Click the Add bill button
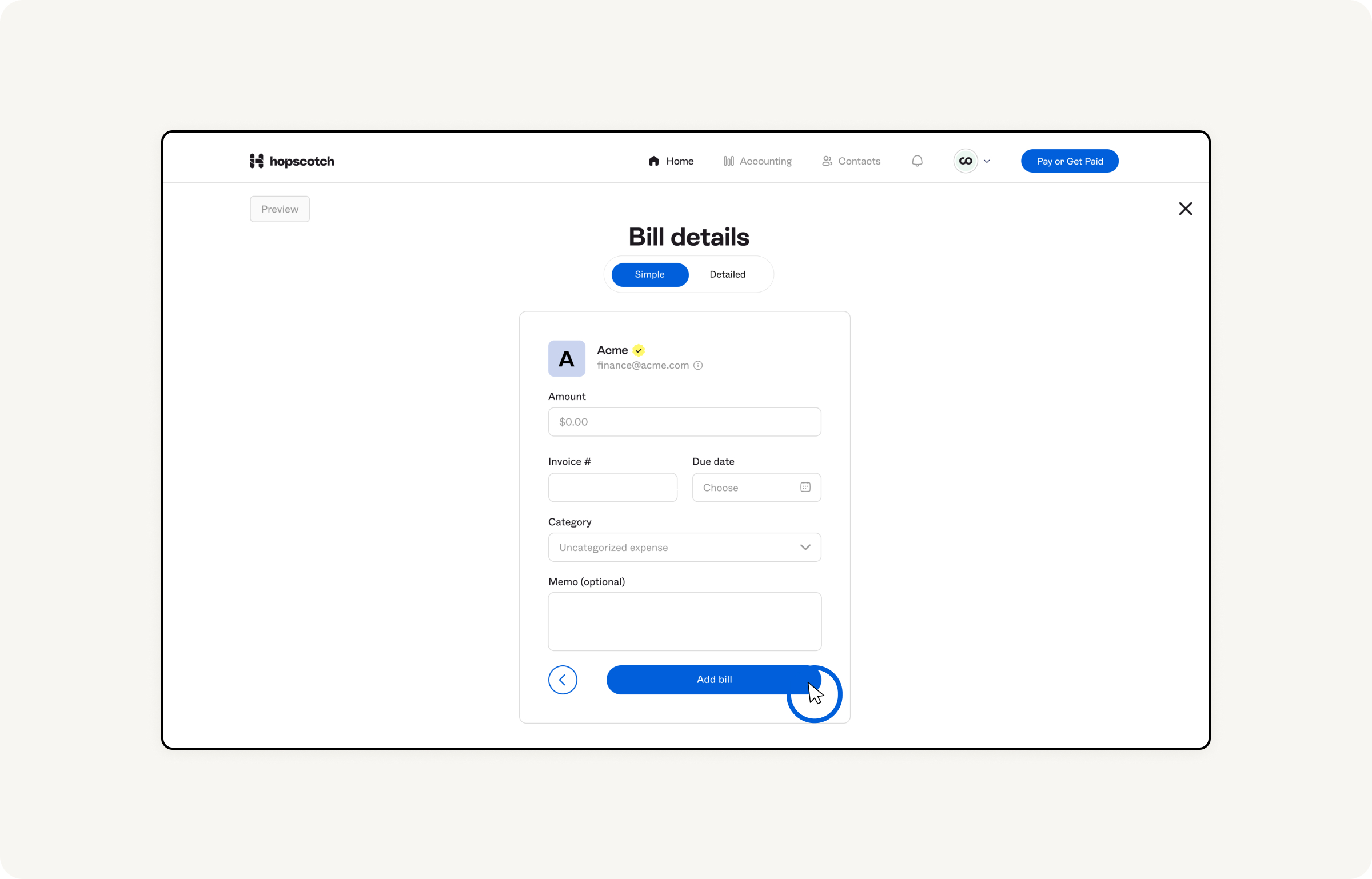The width and height of the screenshot is (1372, 879). [714, 679]
